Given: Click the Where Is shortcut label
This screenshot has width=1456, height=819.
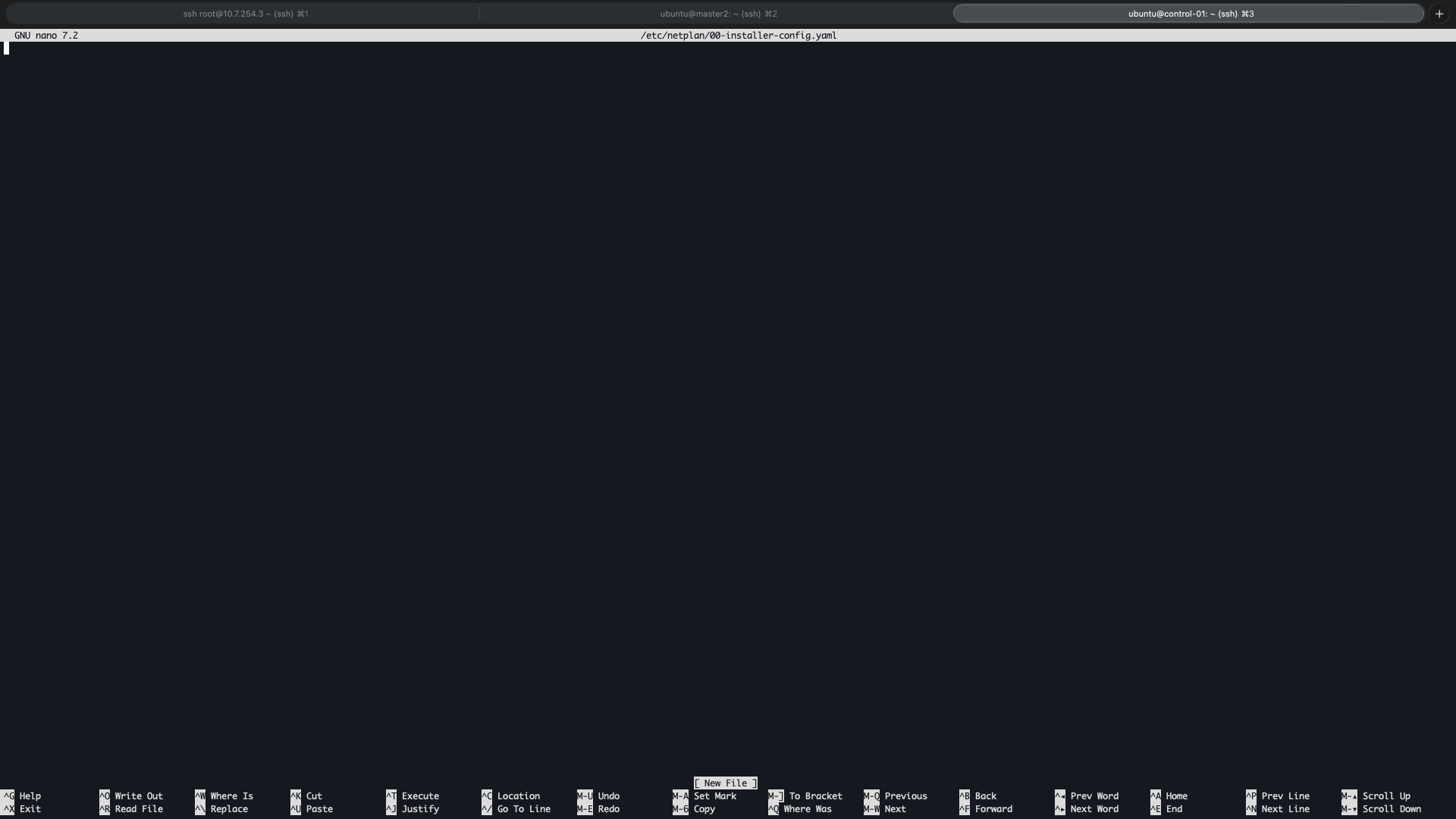Looking at the screenshot, I should click(232, 796).
